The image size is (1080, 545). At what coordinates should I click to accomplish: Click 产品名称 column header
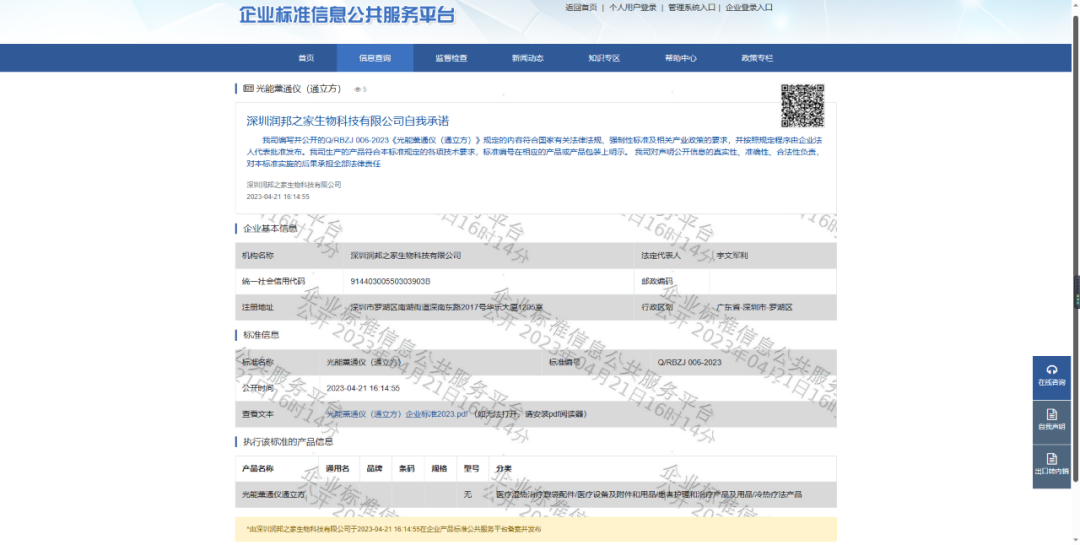point(258,469)
